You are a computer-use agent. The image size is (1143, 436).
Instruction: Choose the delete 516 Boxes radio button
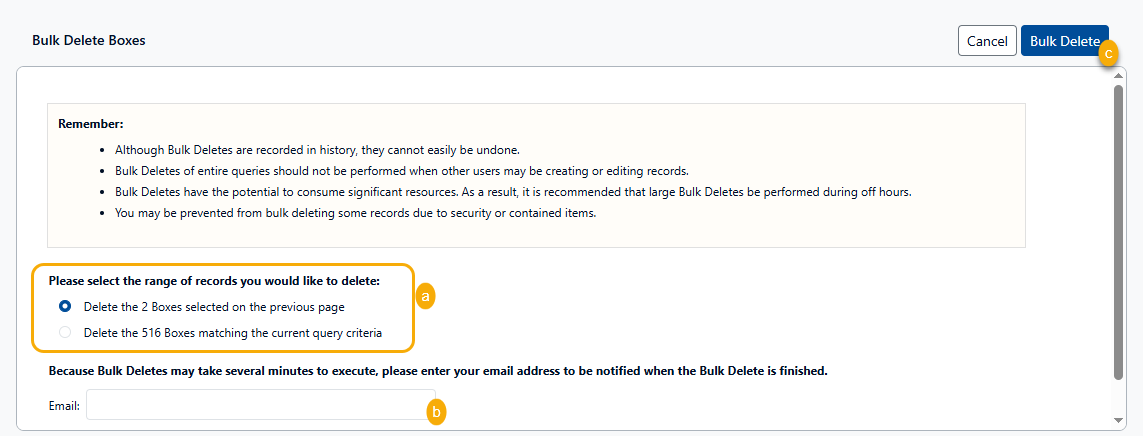65,332
